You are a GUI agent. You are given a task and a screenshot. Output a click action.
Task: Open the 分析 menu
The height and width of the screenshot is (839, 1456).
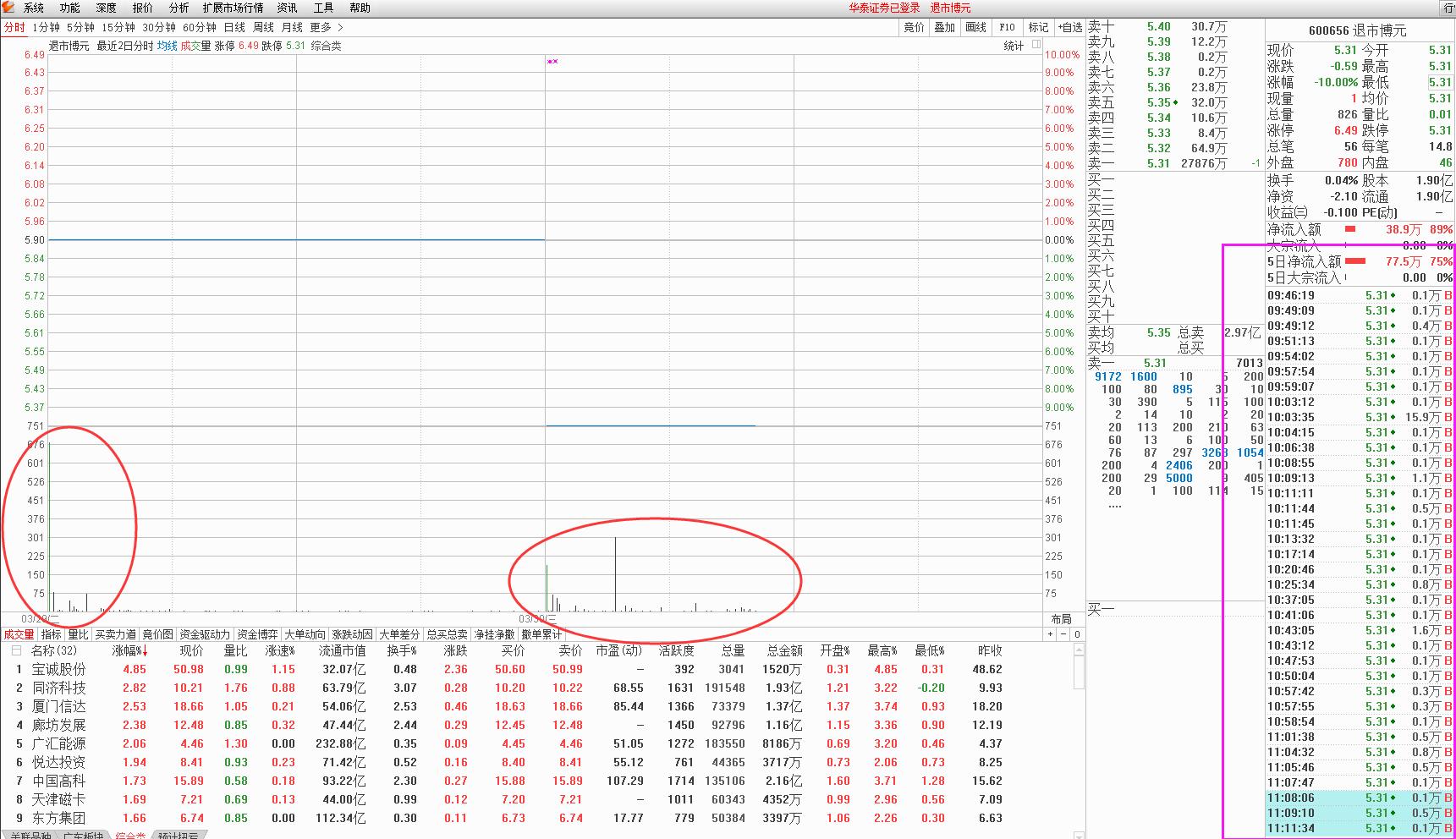click(179, 8)
